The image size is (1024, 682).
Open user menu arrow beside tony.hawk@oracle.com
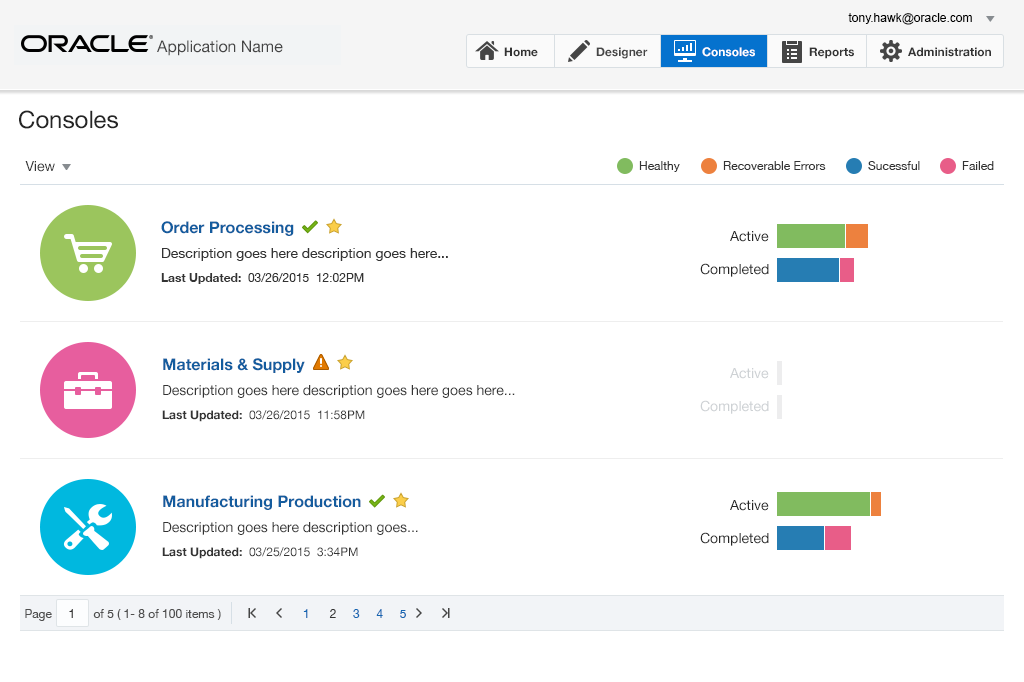990,19
